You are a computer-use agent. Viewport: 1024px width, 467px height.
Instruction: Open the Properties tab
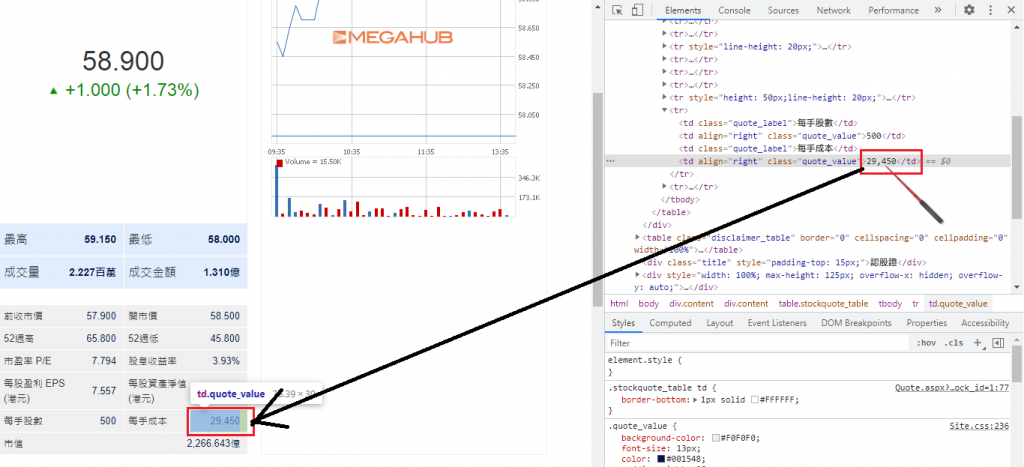(926, 323)
